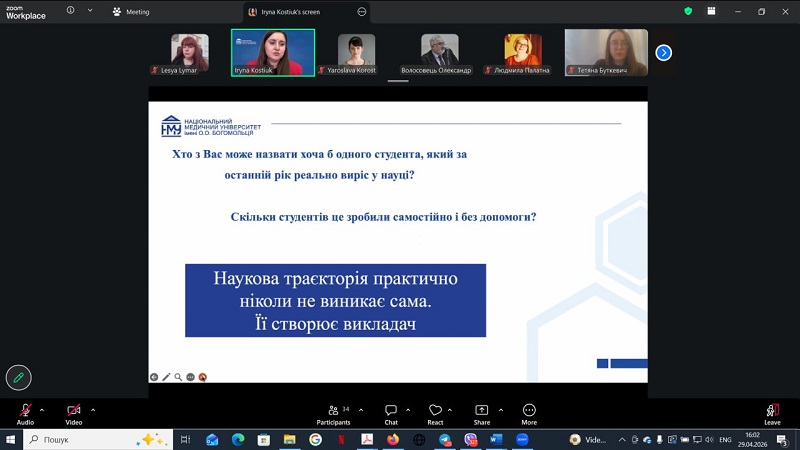Toggle the view layout icon in title bar
This screenshot has height=450, width=800.
pos(711,11)
